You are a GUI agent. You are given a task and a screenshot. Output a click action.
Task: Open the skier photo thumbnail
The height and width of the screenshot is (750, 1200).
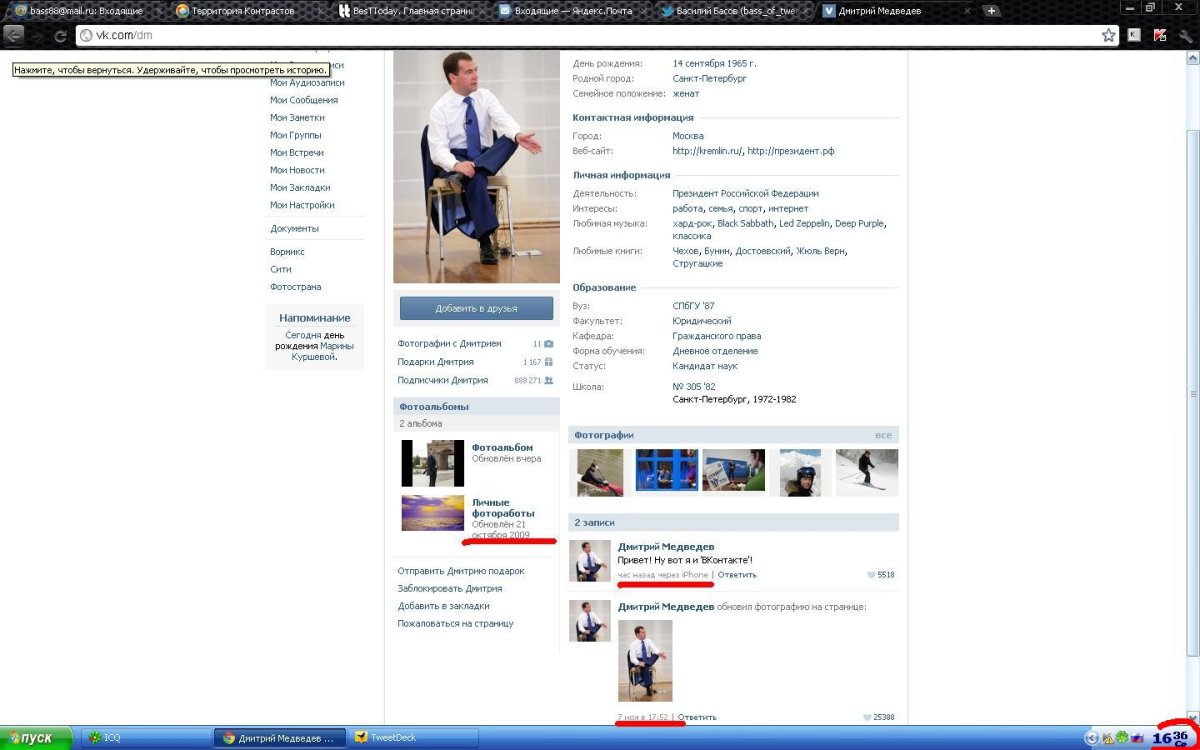(866, 472)
